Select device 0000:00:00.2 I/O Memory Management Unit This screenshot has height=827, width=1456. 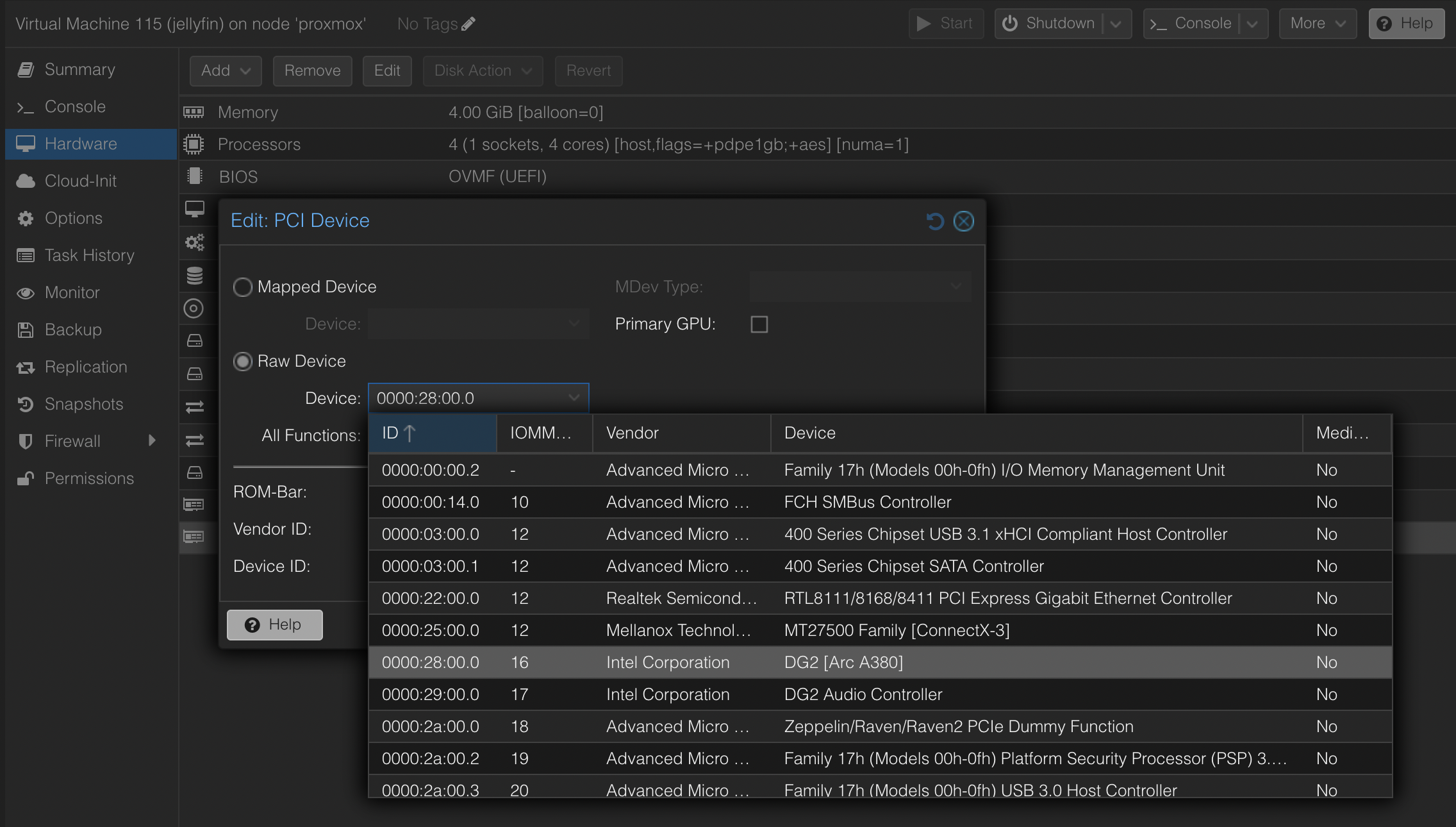(x=880, y=470)
